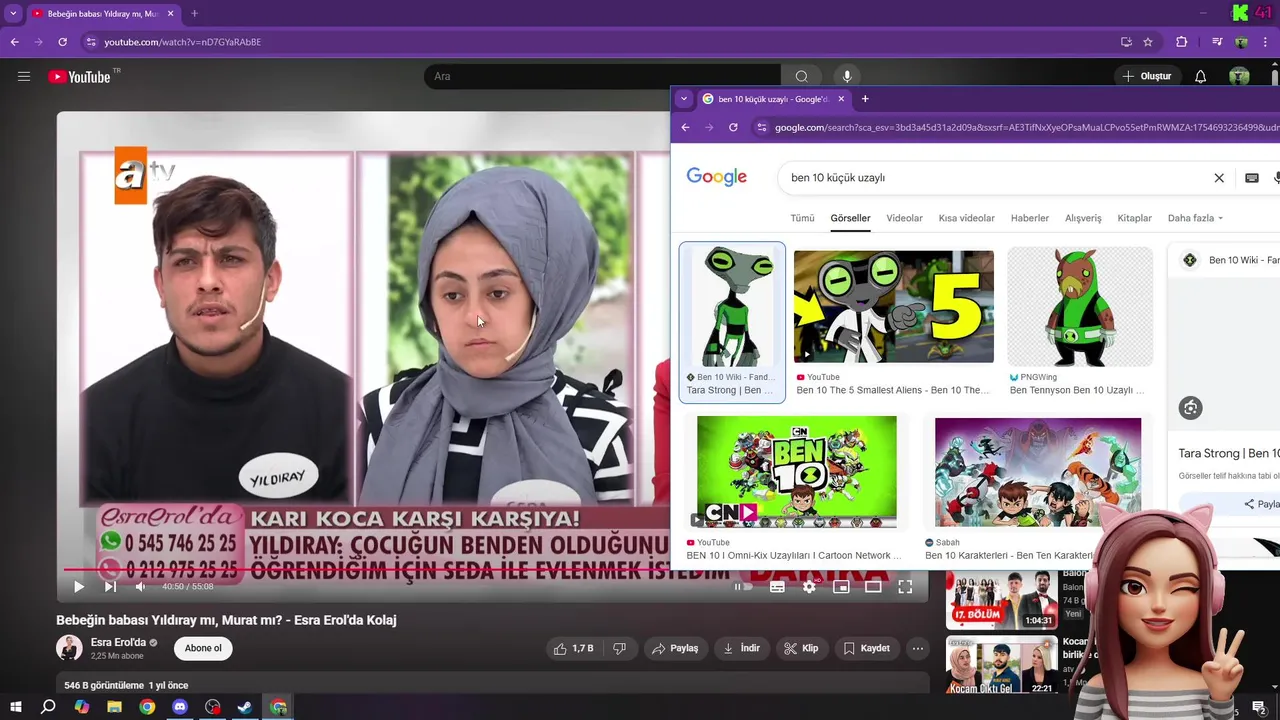Clear Google search query with X
The height and width of the screenshot is (720, 1280).
tap(1219, 178)
